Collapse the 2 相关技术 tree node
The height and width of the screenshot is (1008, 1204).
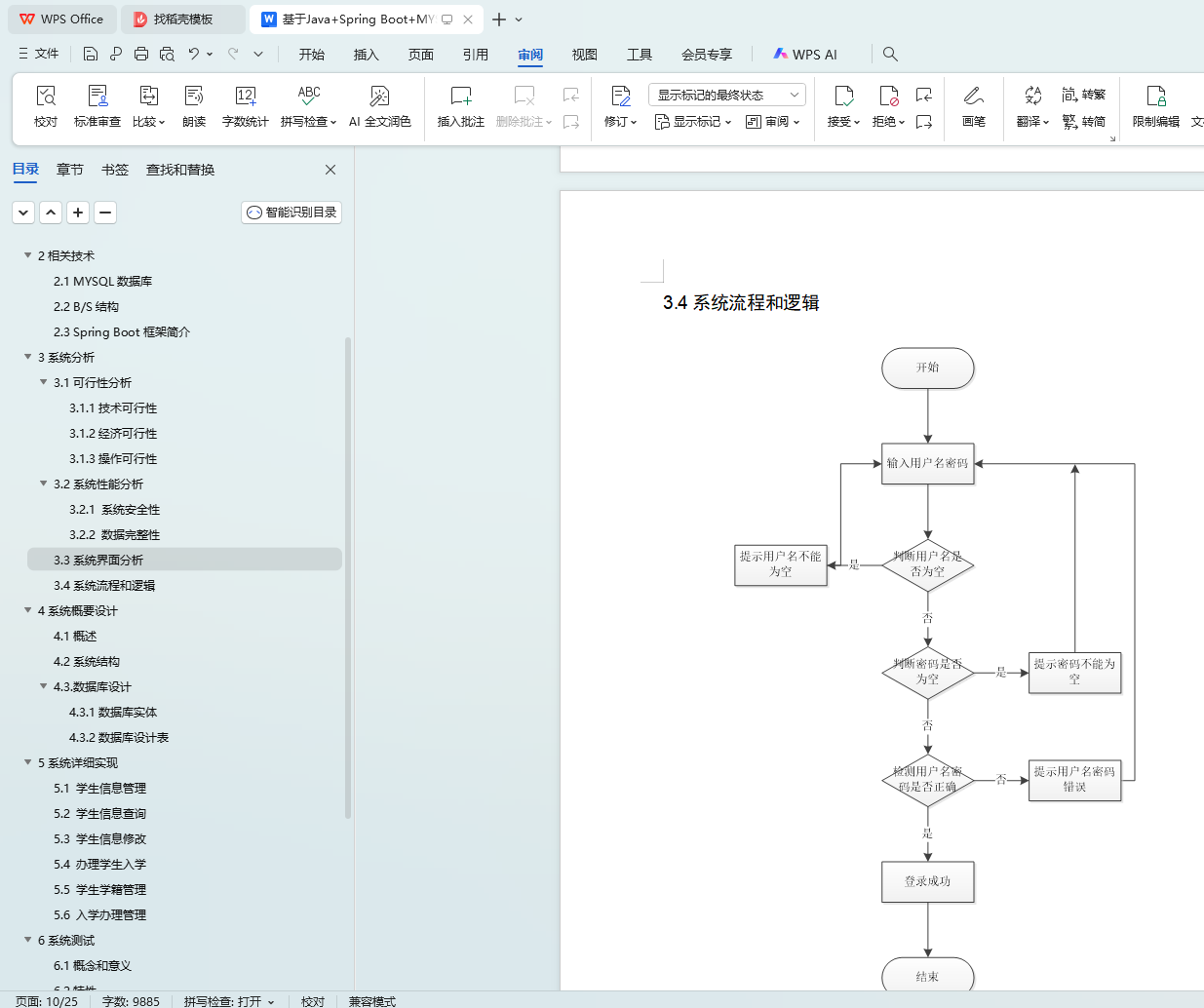pyautogui.click(x=28, y=255)
